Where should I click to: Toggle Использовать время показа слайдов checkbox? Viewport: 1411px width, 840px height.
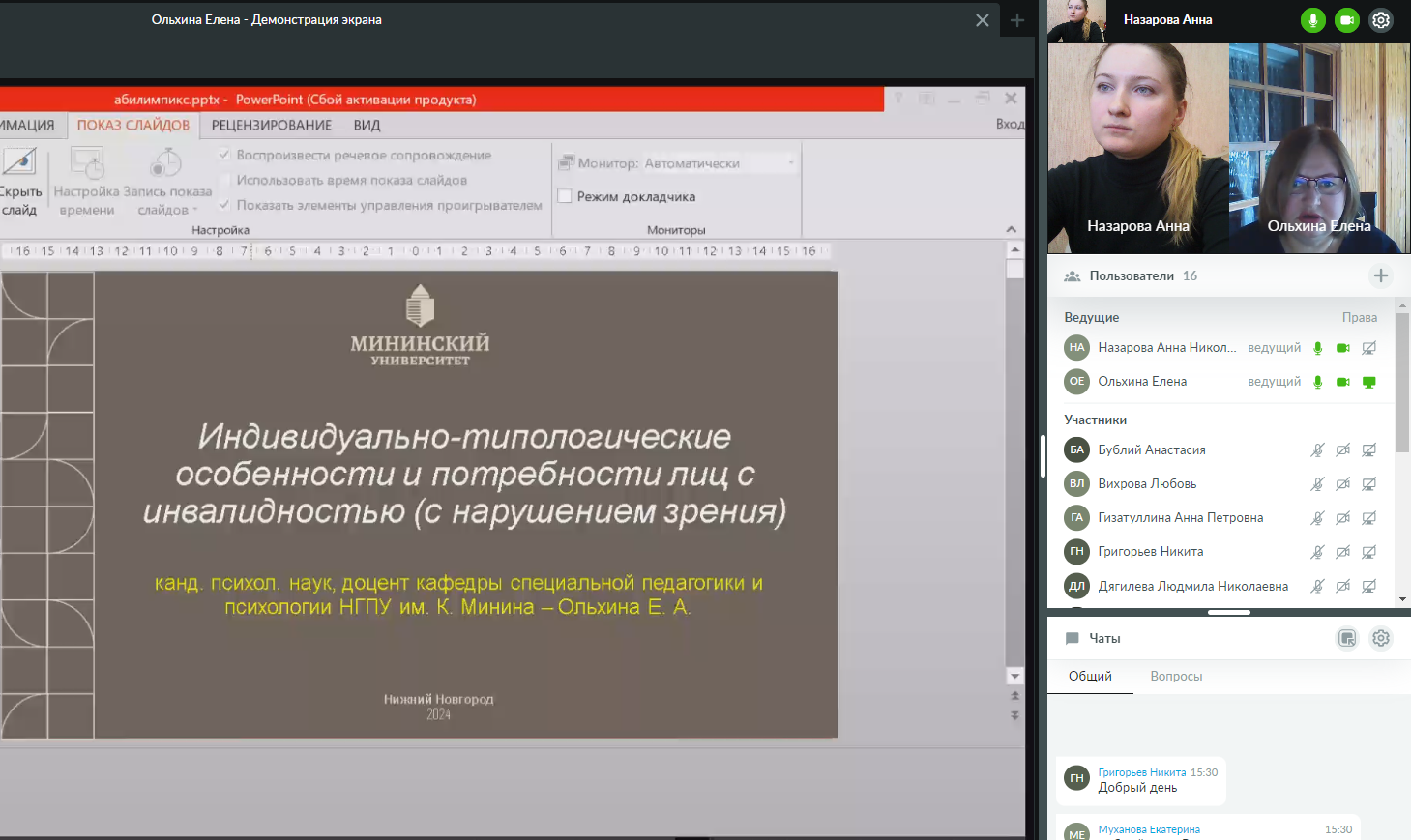point(224,180)
